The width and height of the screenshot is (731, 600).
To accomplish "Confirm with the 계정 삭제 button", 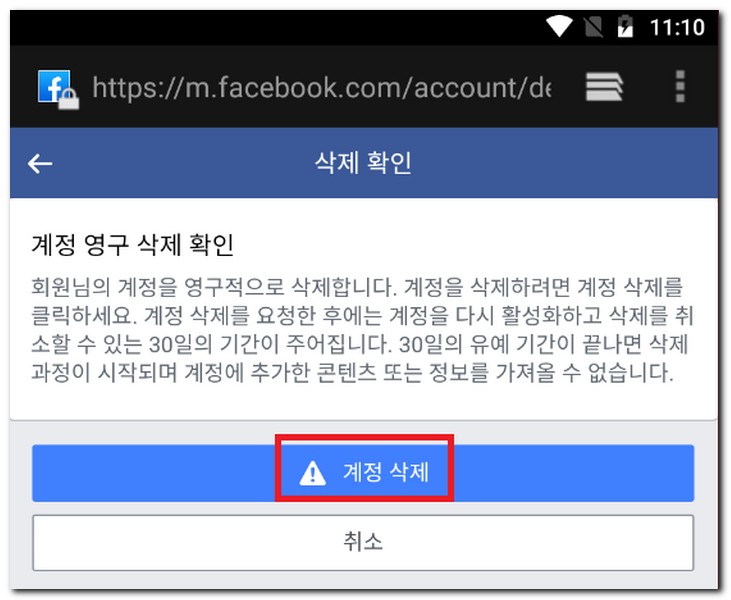I will tap(363, 473).
